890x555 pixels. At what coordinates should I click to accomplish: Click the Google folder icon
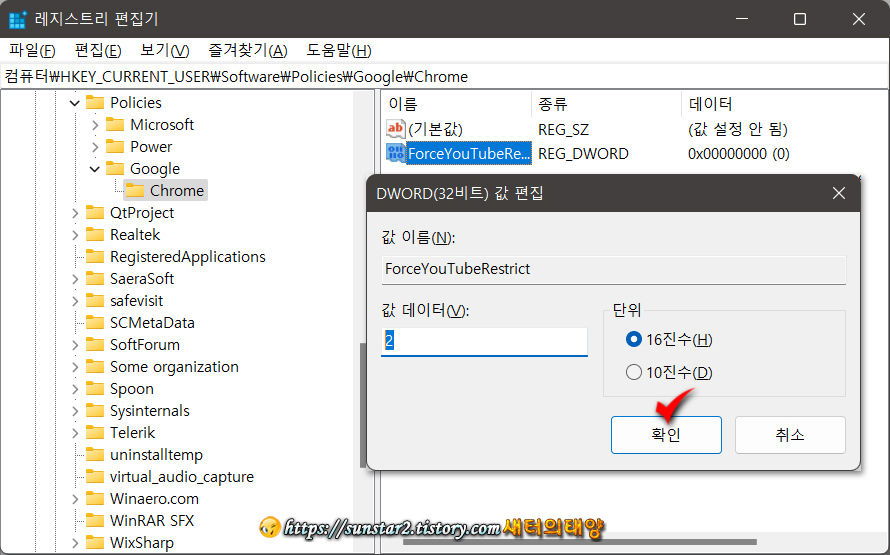(x=115, y=169)
